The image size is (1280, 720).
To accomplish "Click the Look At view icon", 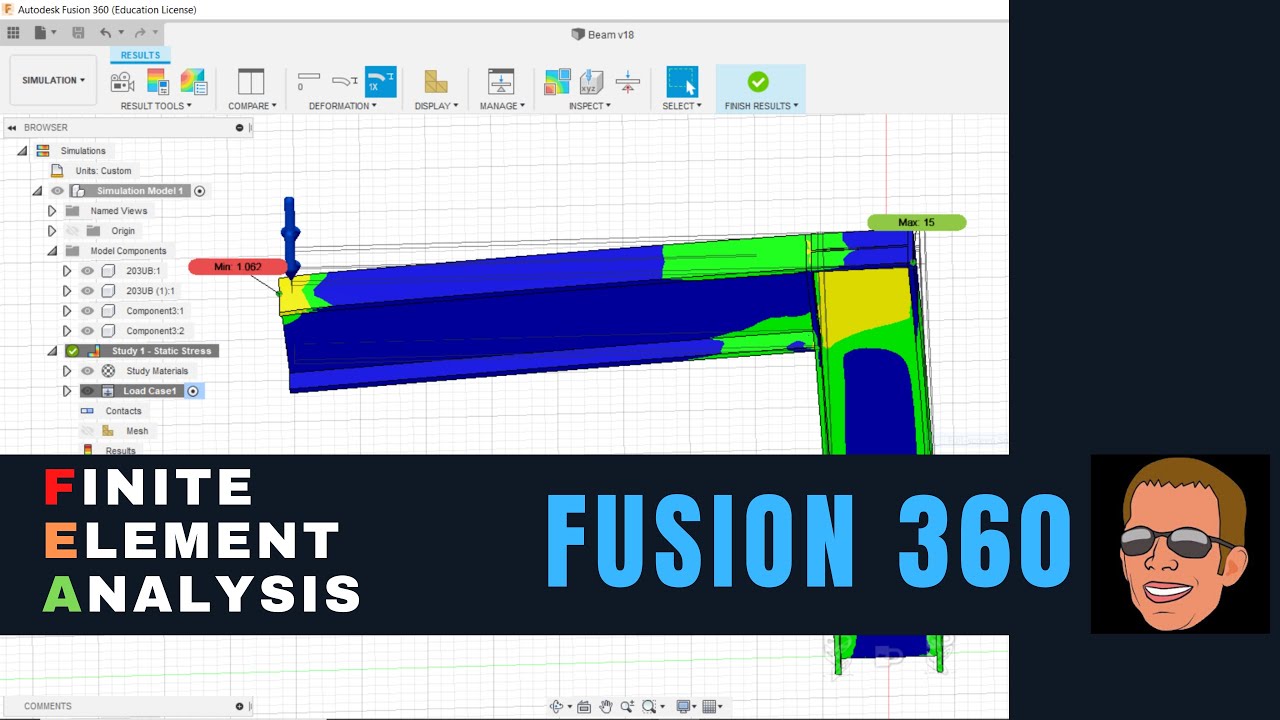I will click(584, 706).
